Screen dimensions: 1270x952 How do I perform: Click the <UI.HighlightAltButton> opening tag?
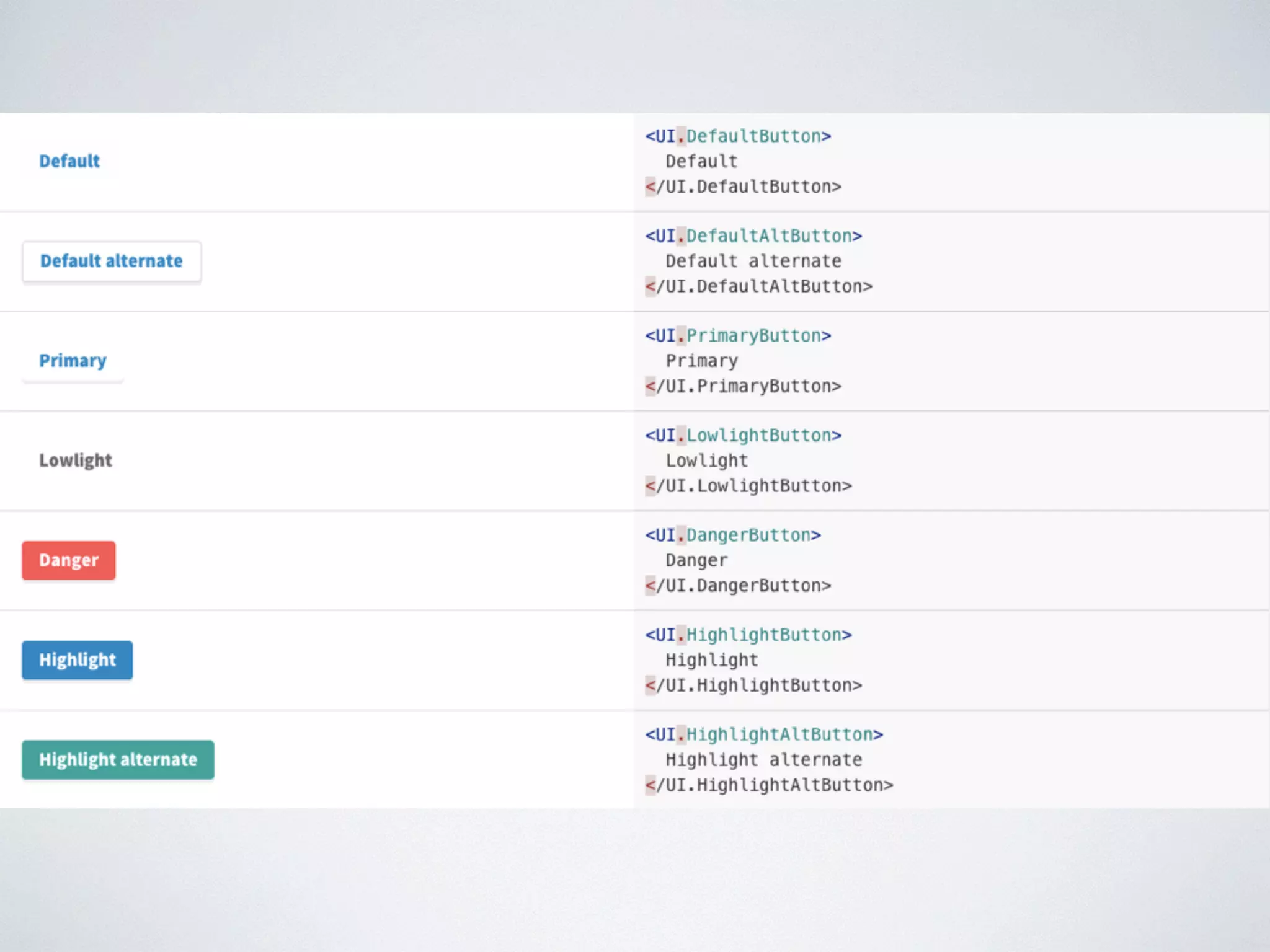click(764, 735)
